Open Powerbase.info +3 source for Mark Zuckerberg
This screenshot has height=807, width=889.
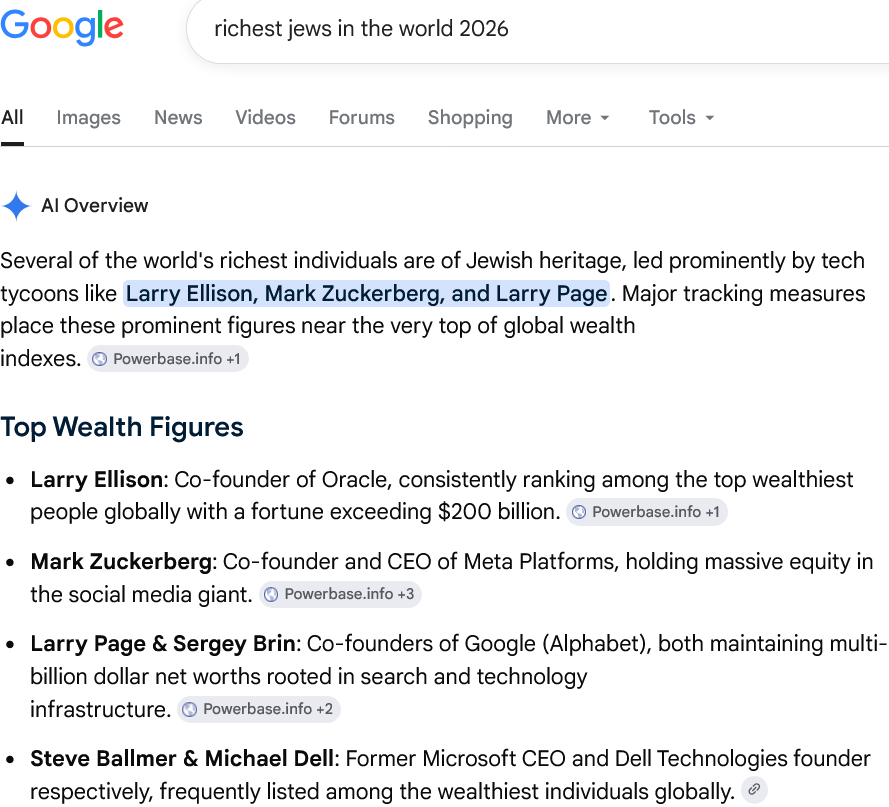tap(340, 594)
